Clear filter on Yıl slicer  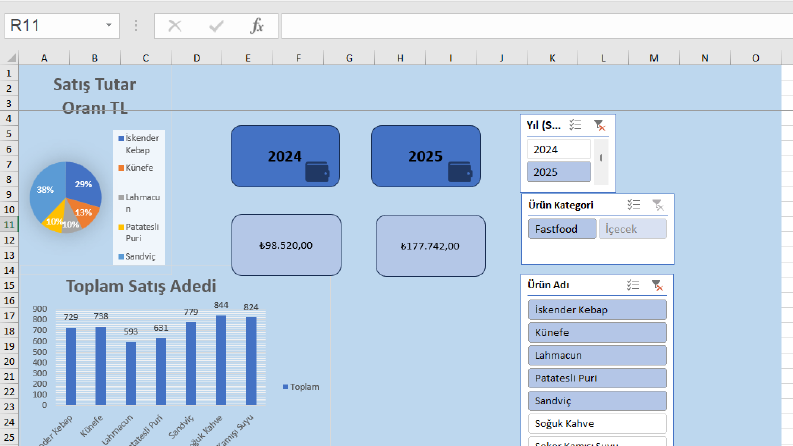pyautogui.click(x=600, y=125)
